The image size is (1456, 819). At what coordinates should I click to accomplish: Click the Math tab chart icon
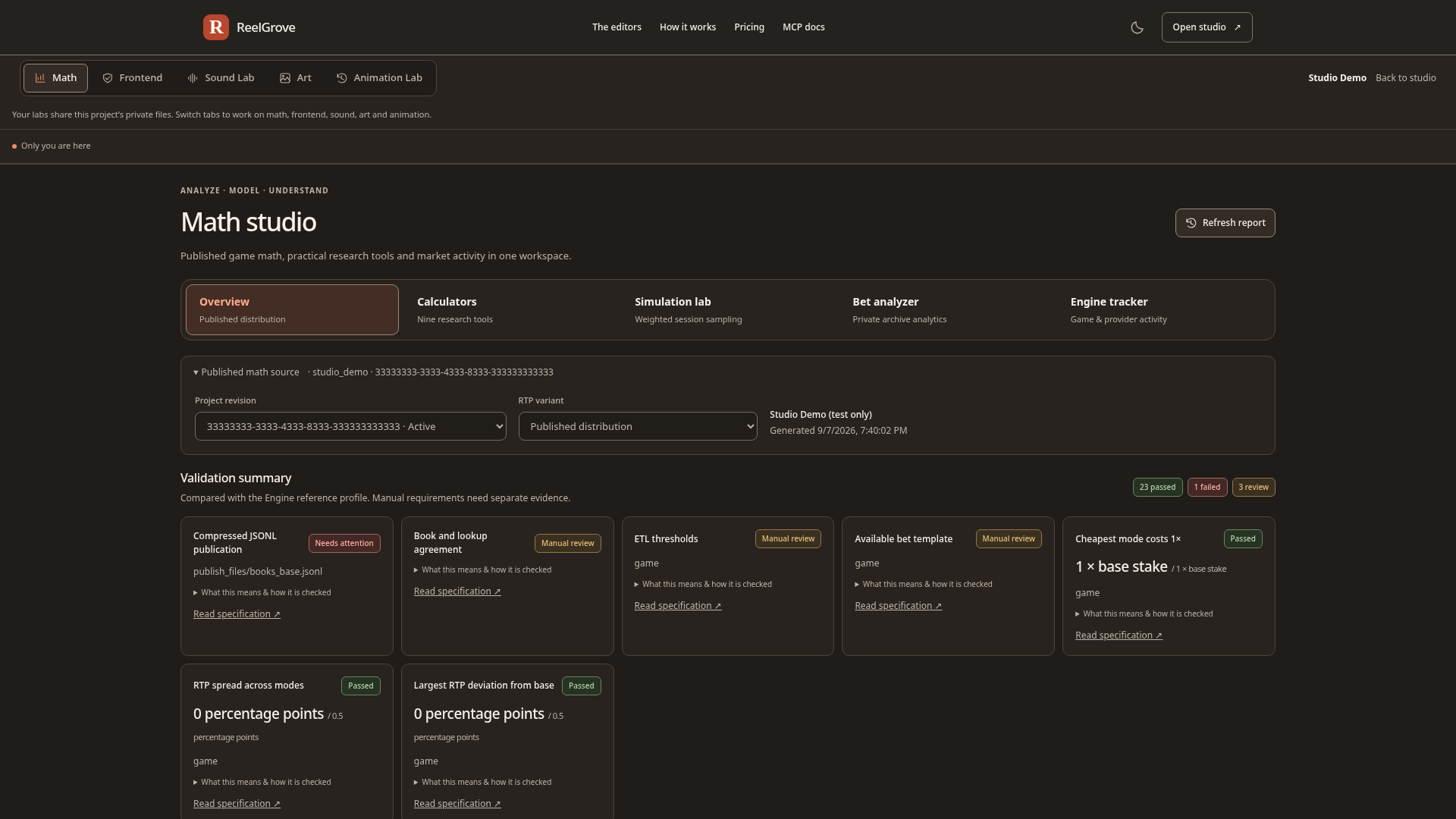40,78
